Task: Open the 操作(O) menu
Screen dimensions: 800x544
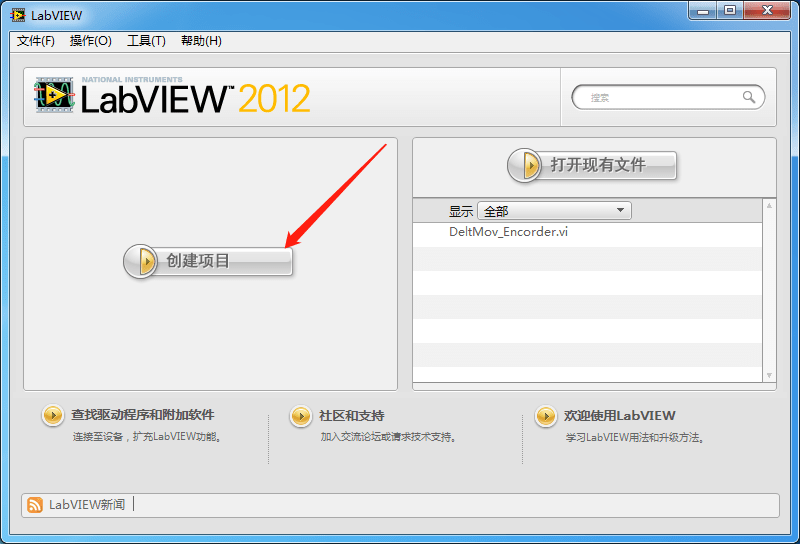Action: [91, 41]
